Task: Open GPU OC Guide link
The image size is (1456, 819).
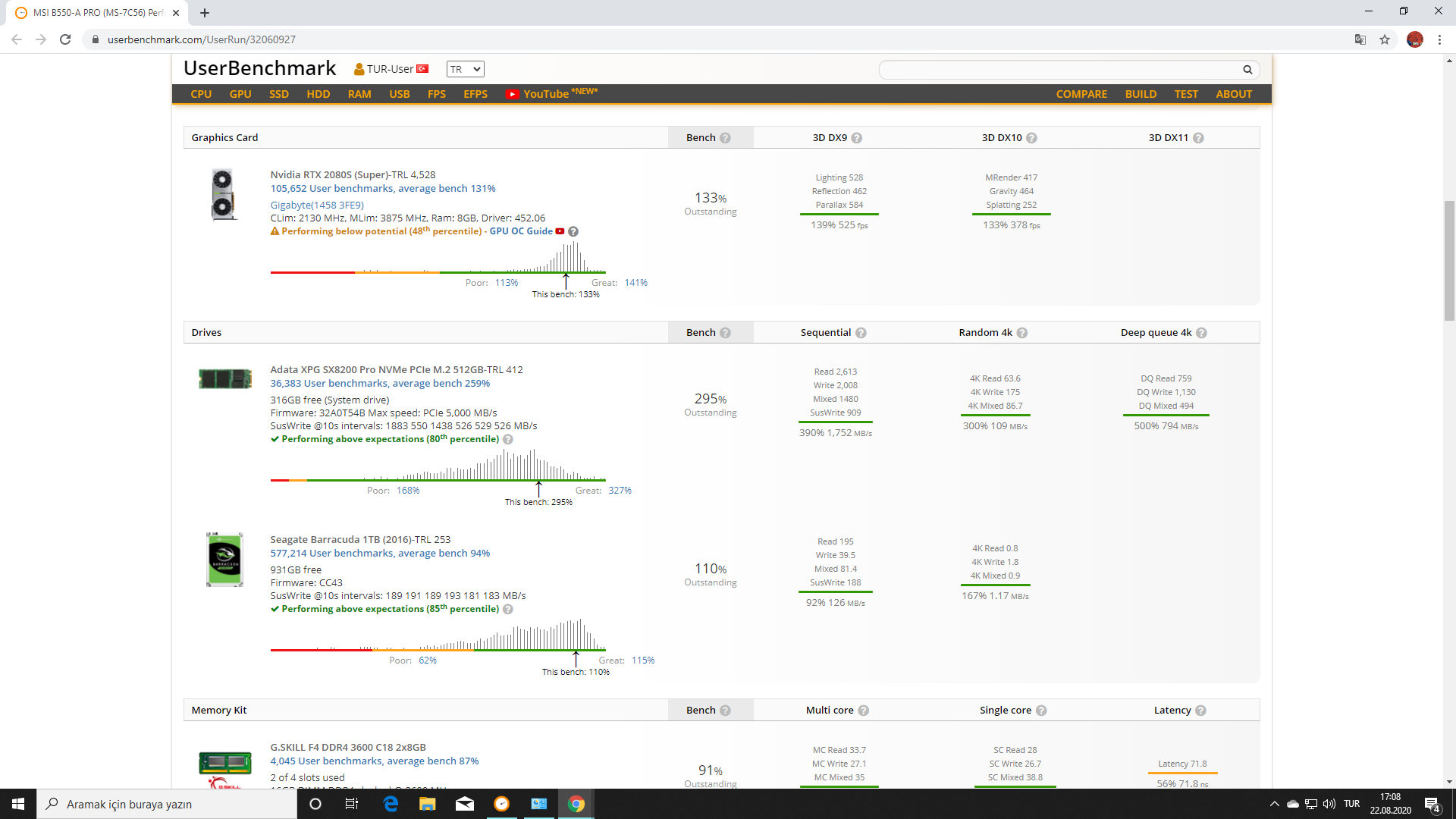Action: [x=521, y=231]
